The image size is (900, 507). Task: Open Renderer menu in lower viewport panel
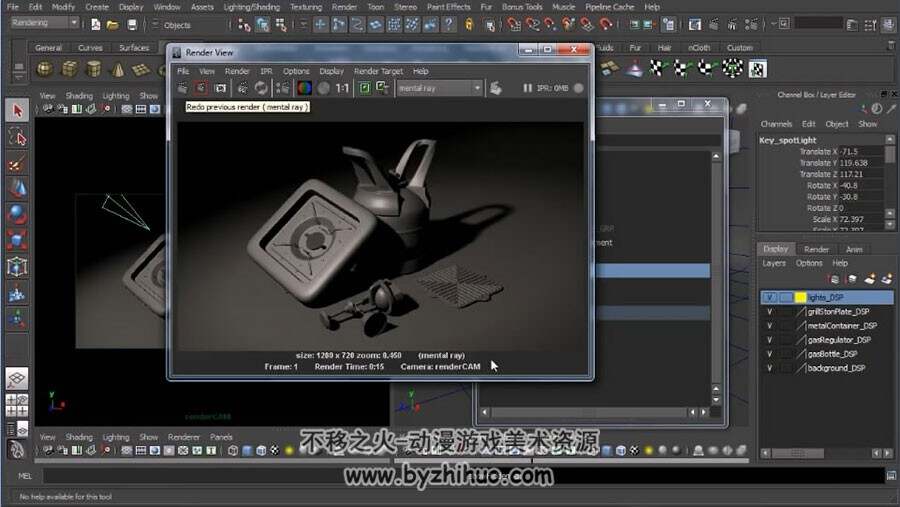(184, 437)
